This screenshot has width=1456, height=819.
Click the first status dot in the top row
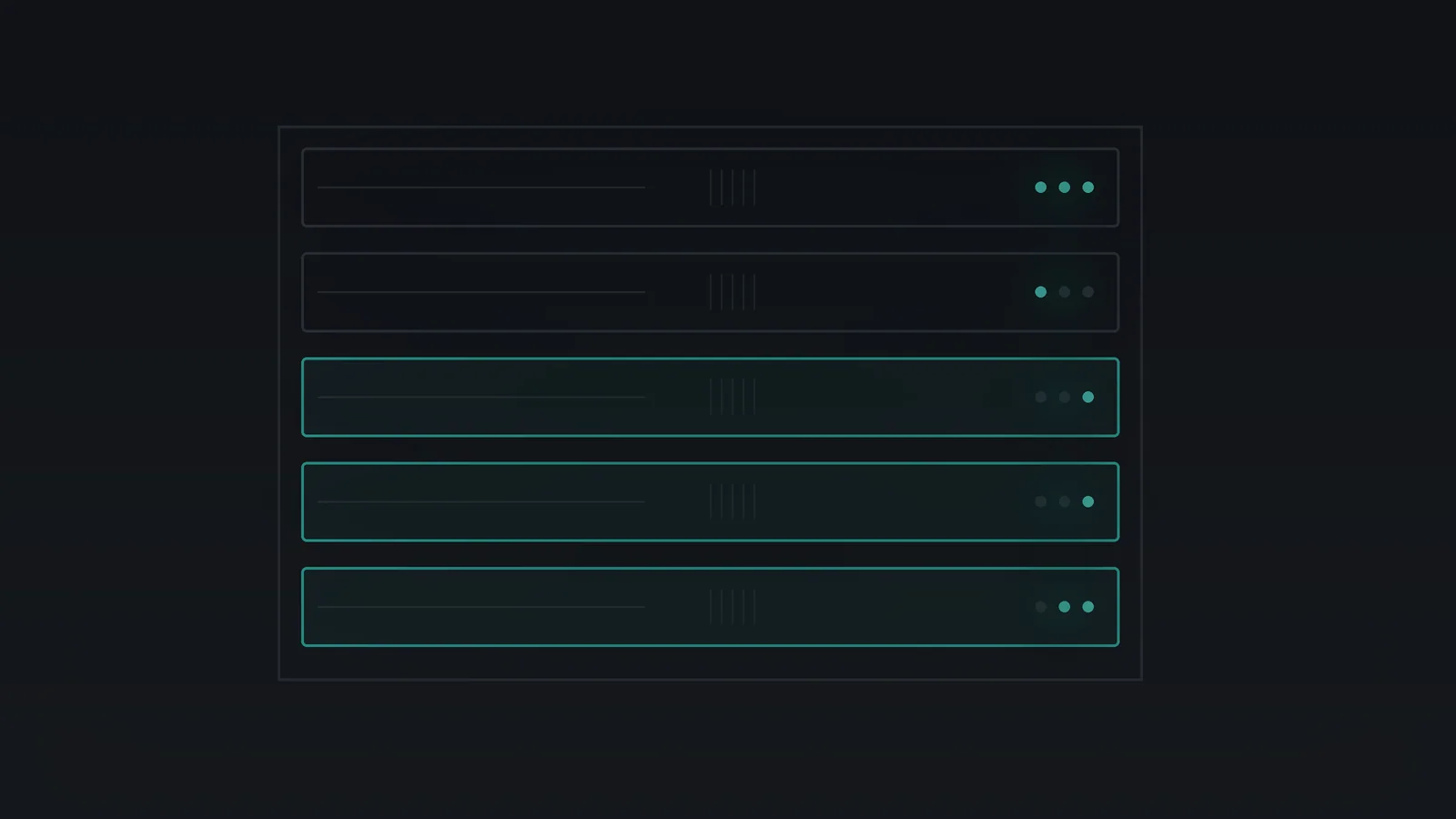coord(1040,187)
